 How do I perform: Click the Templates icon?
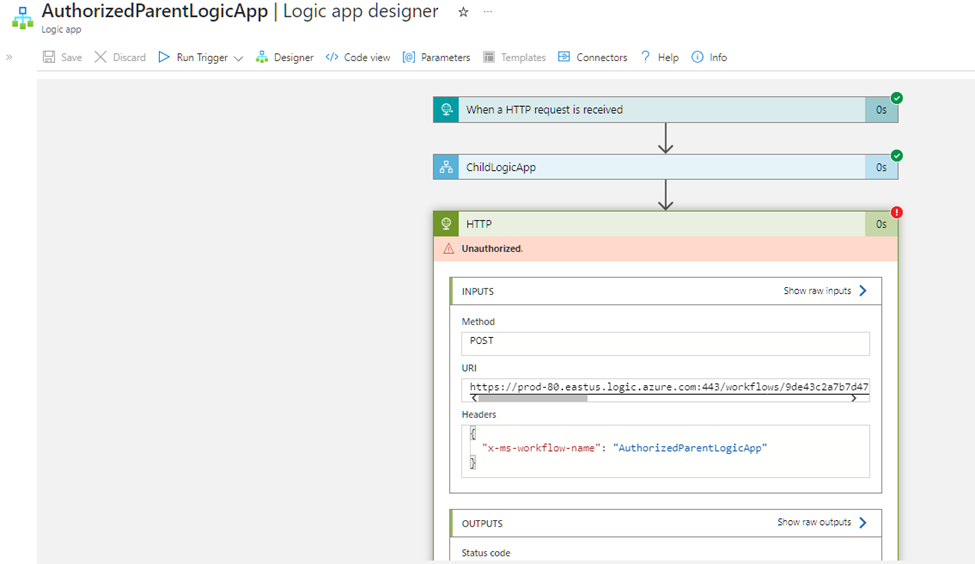click(489, 57)
